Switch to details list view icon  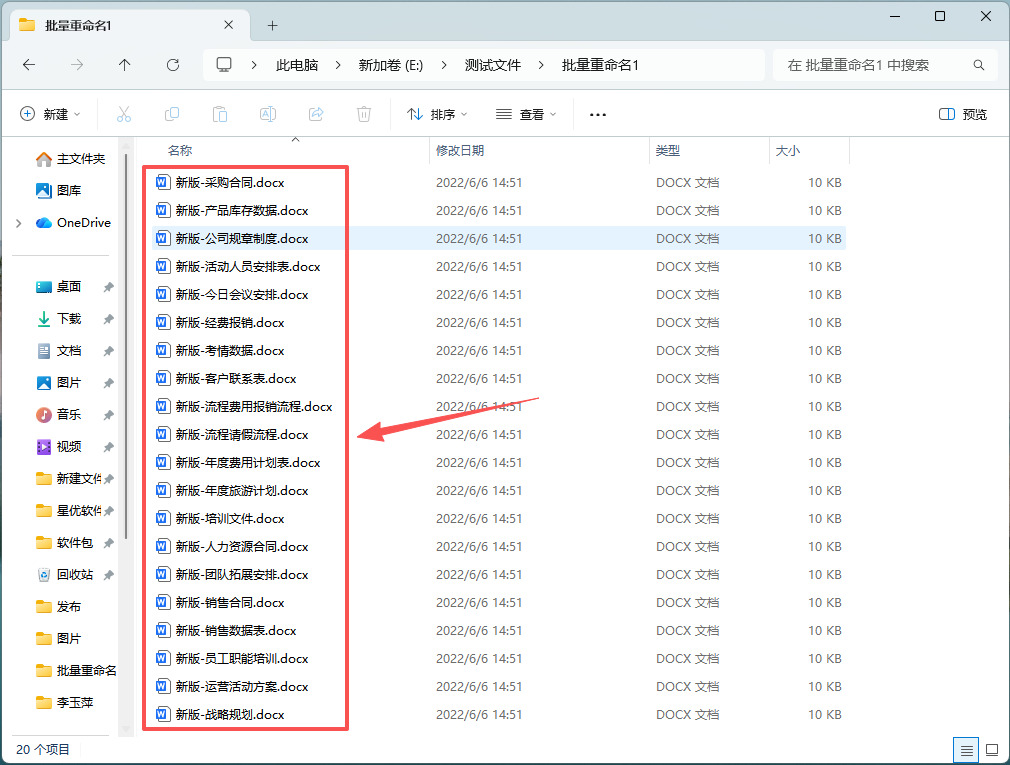click(x=966, y=750)
